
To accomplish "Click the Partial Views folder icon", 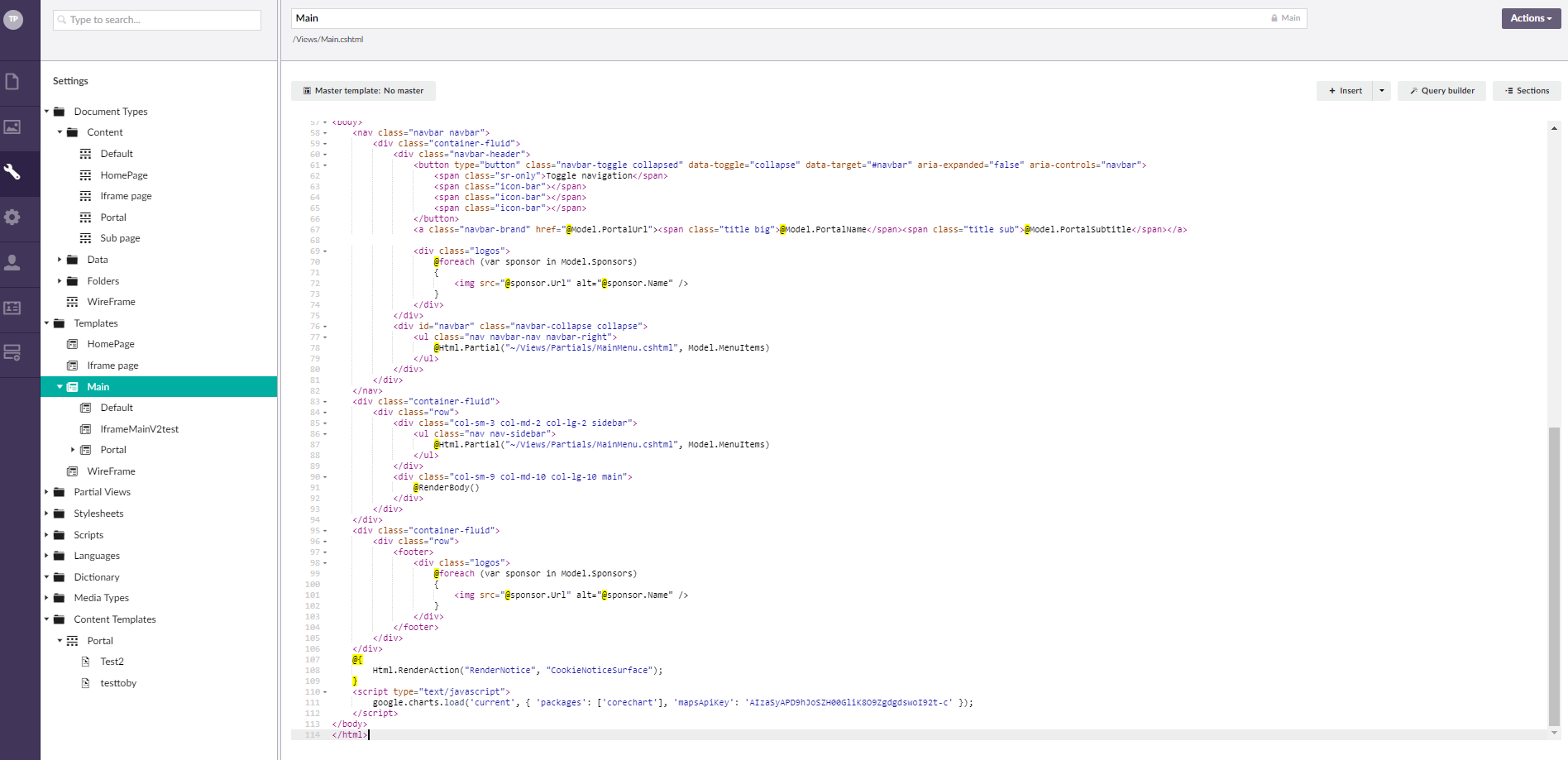I will [59, 492].
